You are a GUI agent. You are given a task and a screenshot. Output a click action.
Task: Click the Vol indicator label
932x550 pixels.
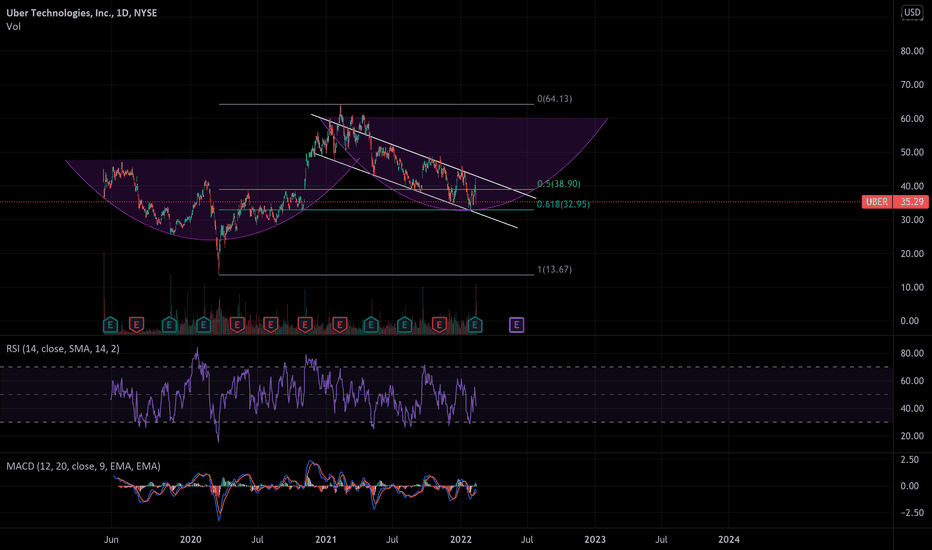click(x=13, y=26)
